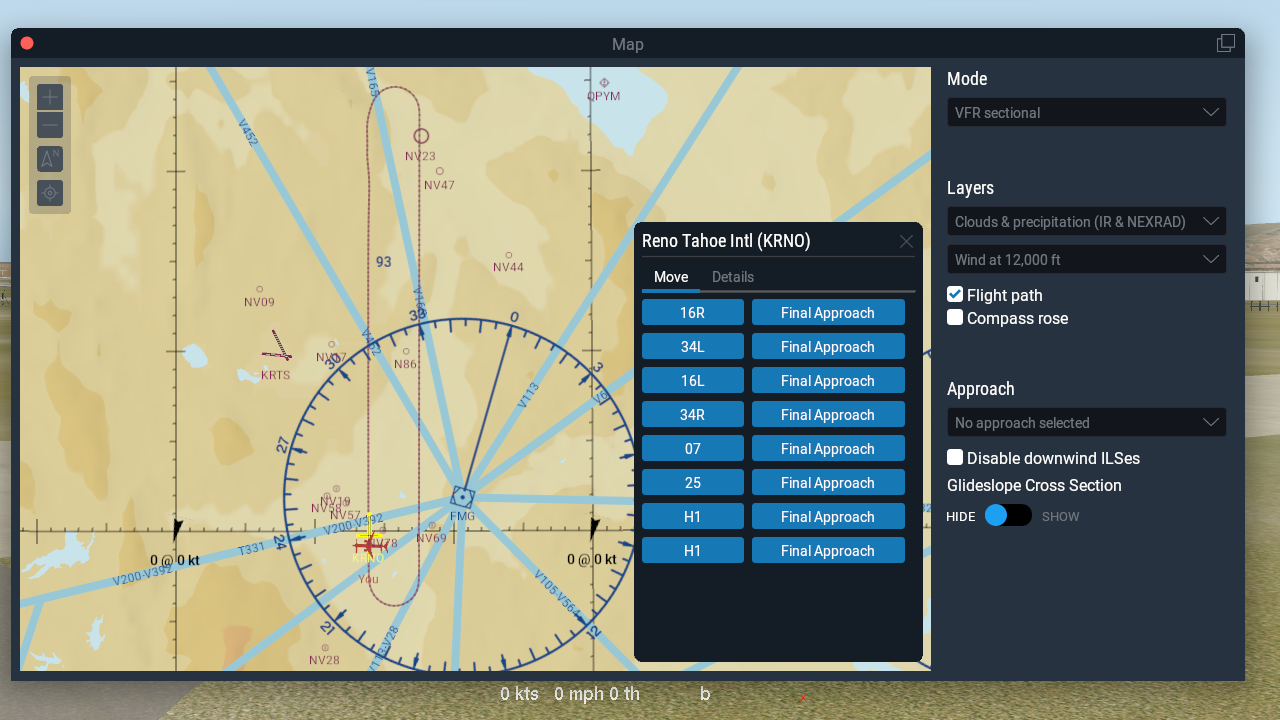Screen dimensions: 1280x720
Task: Start Final Approach for runway 25
Action: (x=828, y=483)
